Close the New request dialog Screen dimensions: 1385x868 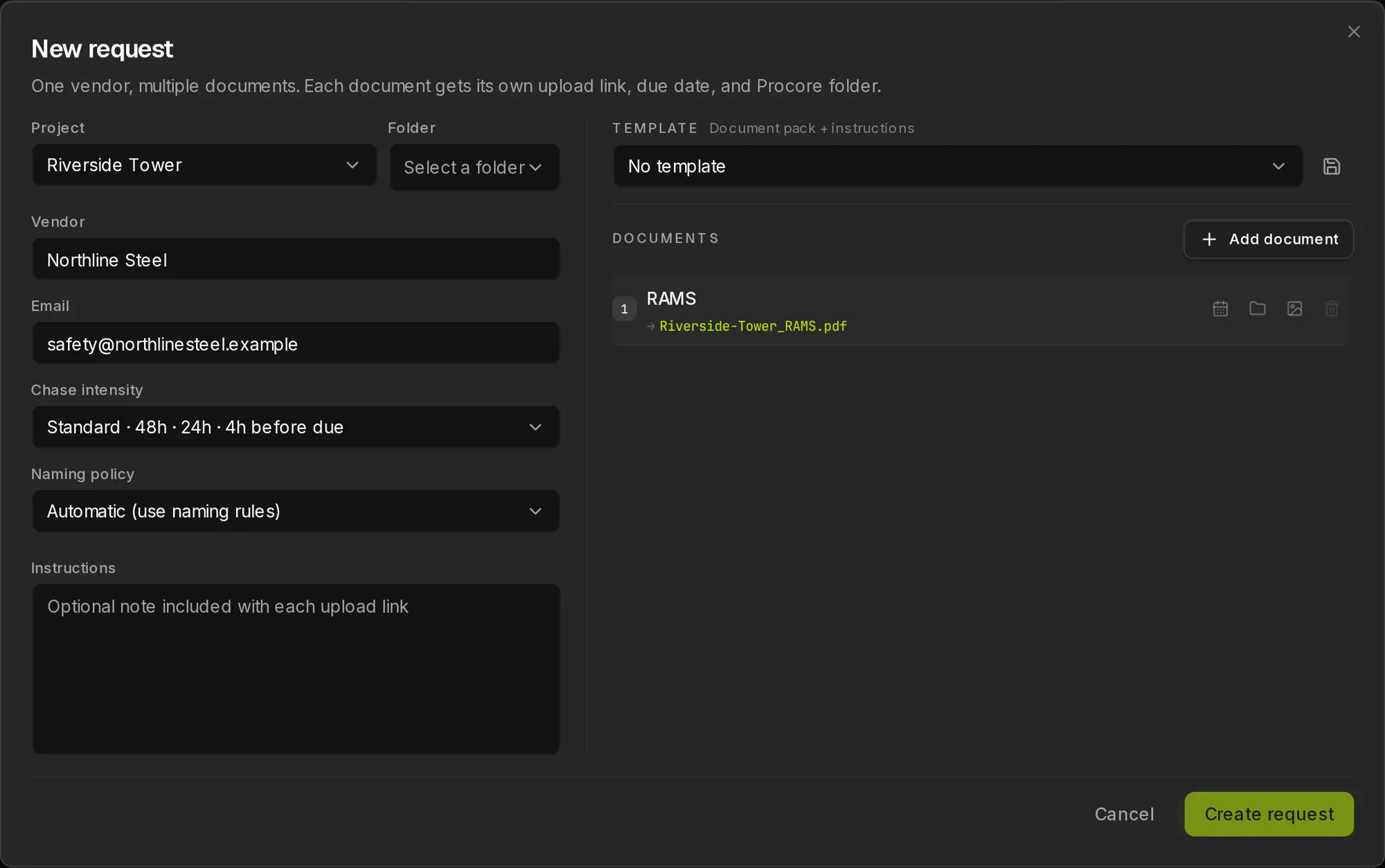pyautogui.click(x=1354, y=32)
